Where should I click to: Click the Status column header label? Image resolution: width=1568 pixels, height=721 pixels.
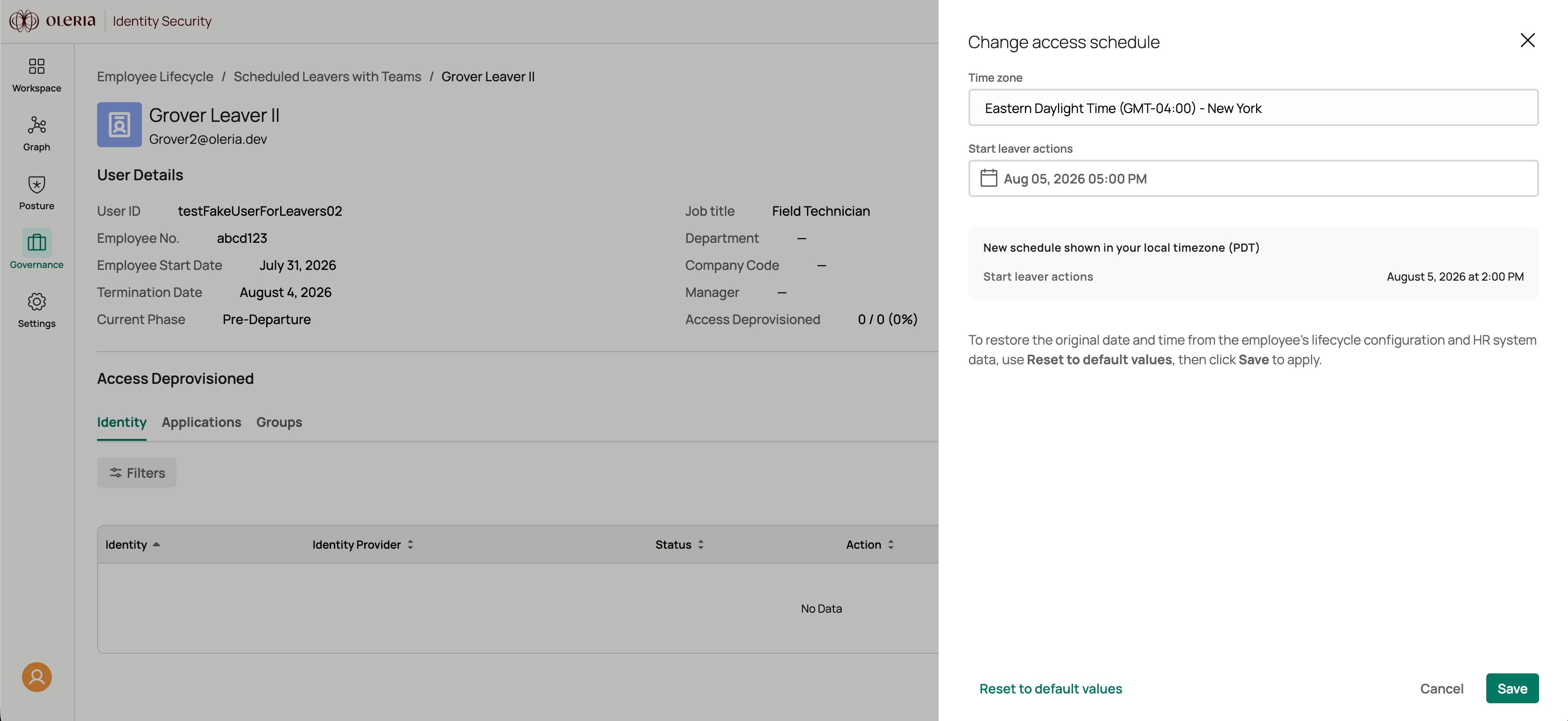pos(673,544)
